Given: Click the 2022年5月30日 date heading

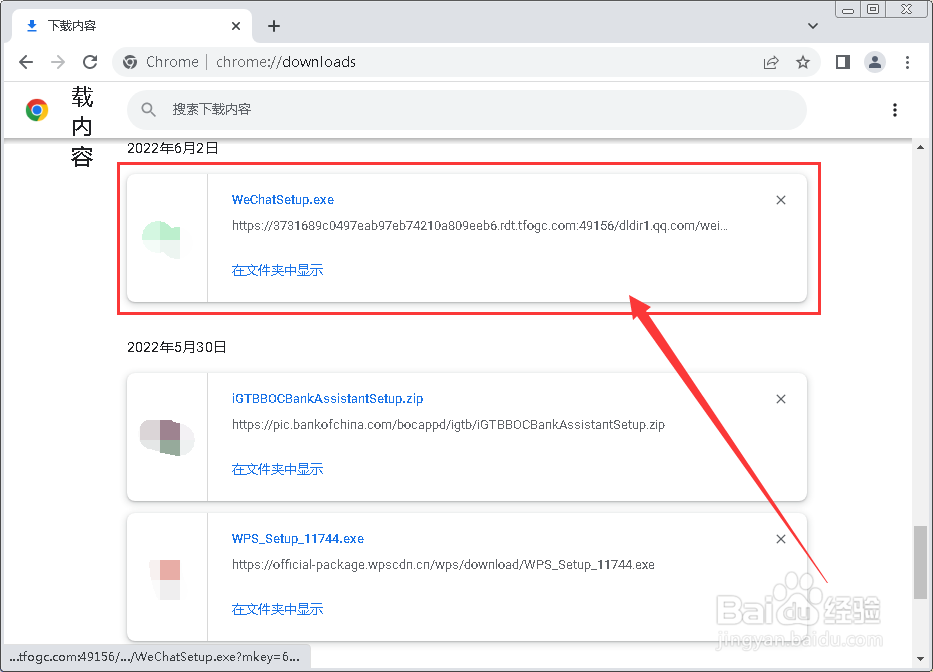Looking at the screenshot, I should [x=177, y=347].
